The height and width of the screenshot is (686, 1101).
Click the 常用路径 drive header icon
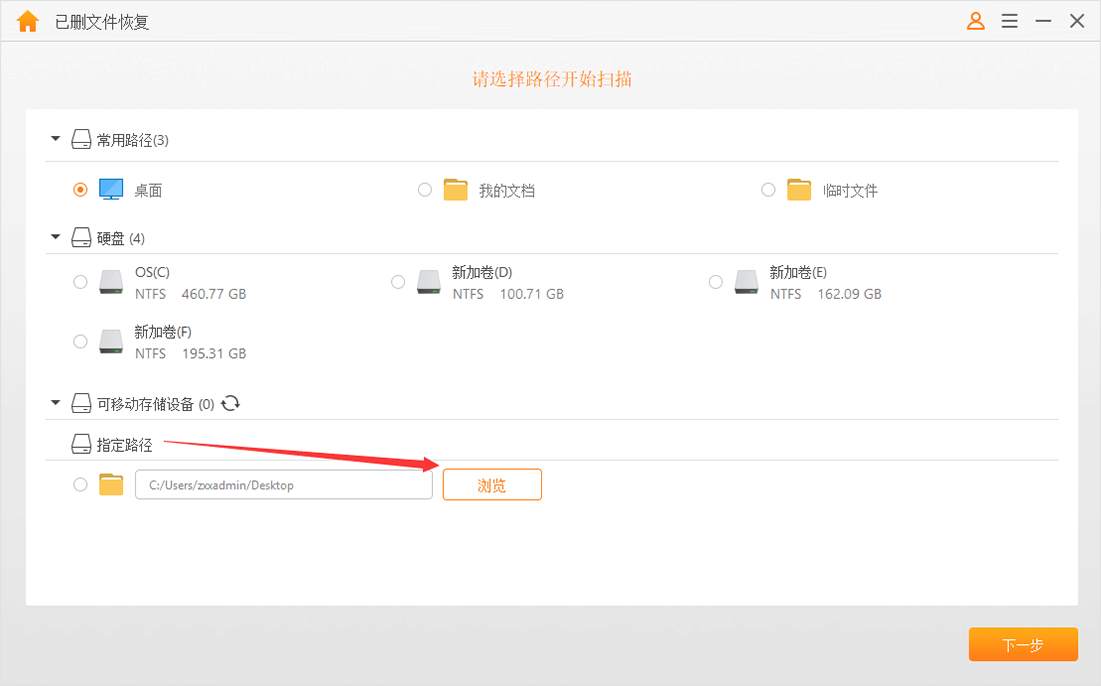(81, 139)
